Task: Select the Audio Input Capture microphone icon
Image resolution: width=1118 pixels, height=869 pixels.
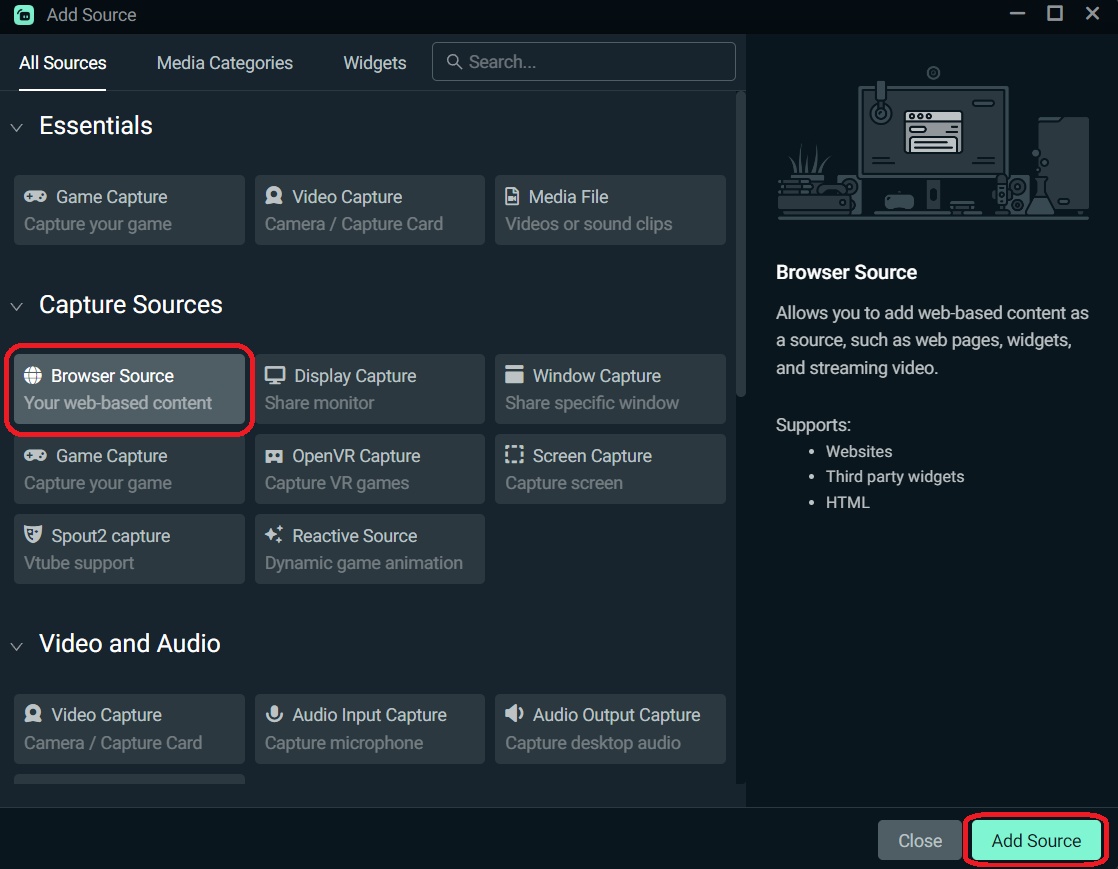Action: (274, 715)
